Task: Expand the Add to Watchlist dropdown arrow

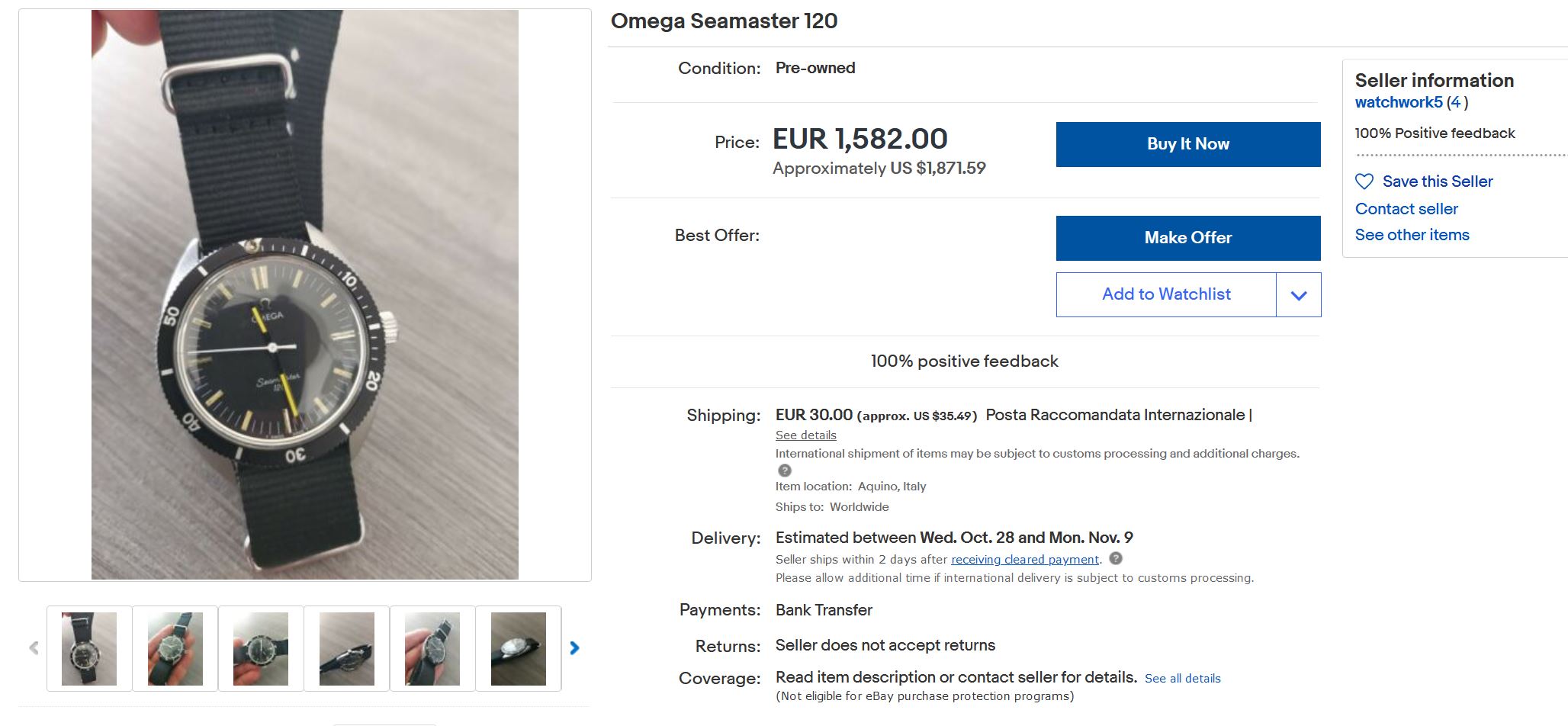Action: coord(1299,295)
